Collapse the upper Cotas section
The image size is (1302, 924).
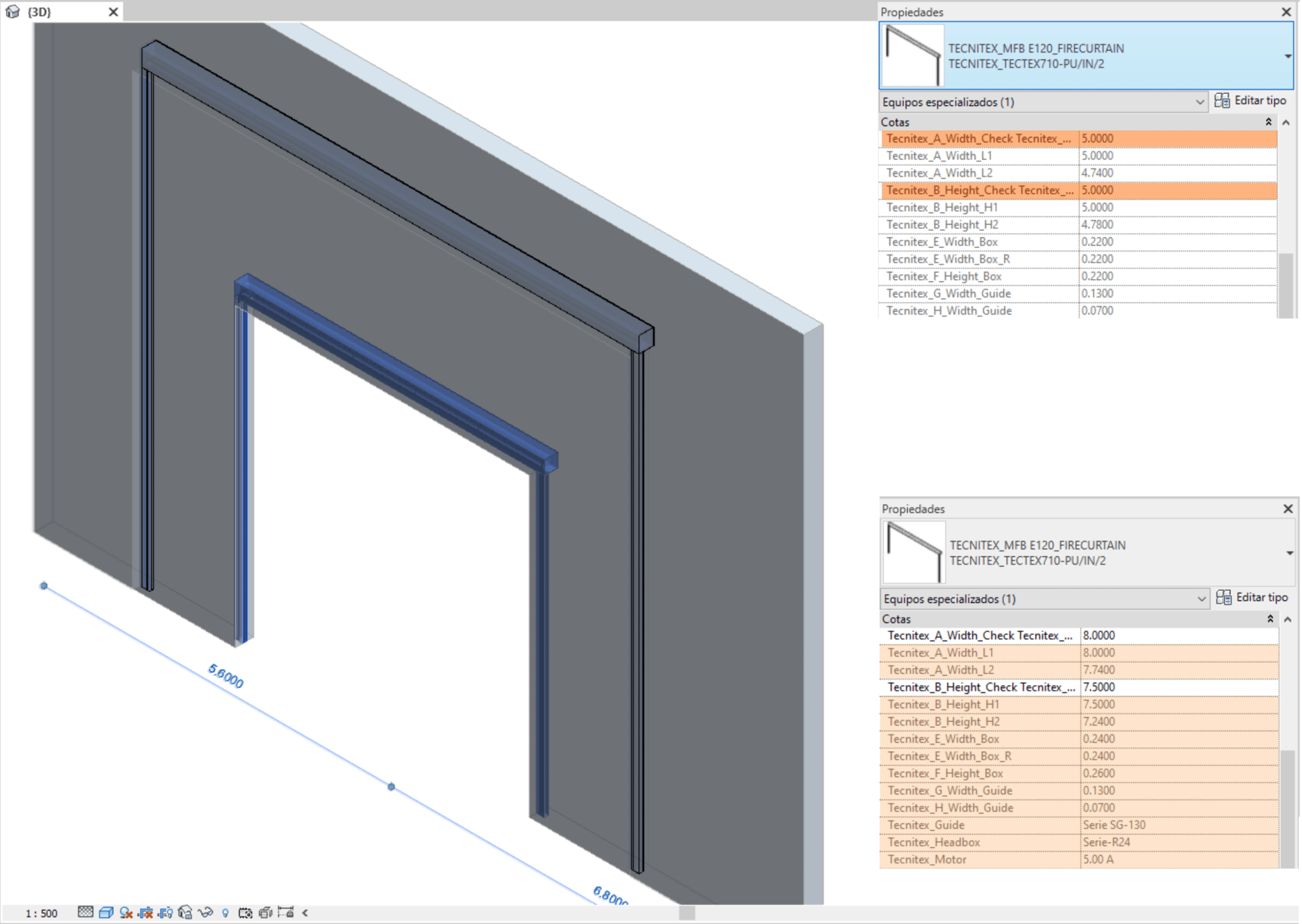[1268, 121]
